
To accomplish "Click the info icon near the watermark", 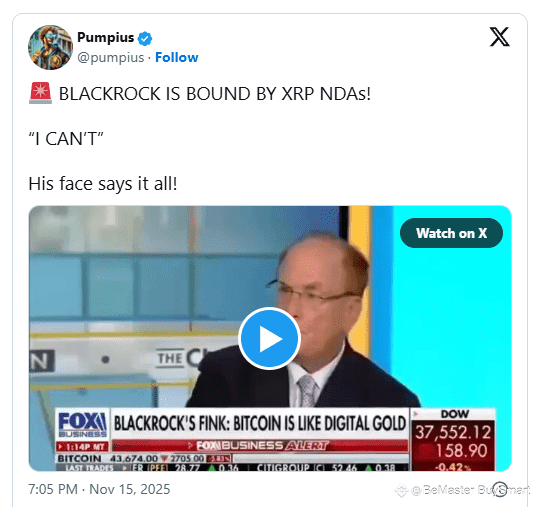I will pos(500,489).
